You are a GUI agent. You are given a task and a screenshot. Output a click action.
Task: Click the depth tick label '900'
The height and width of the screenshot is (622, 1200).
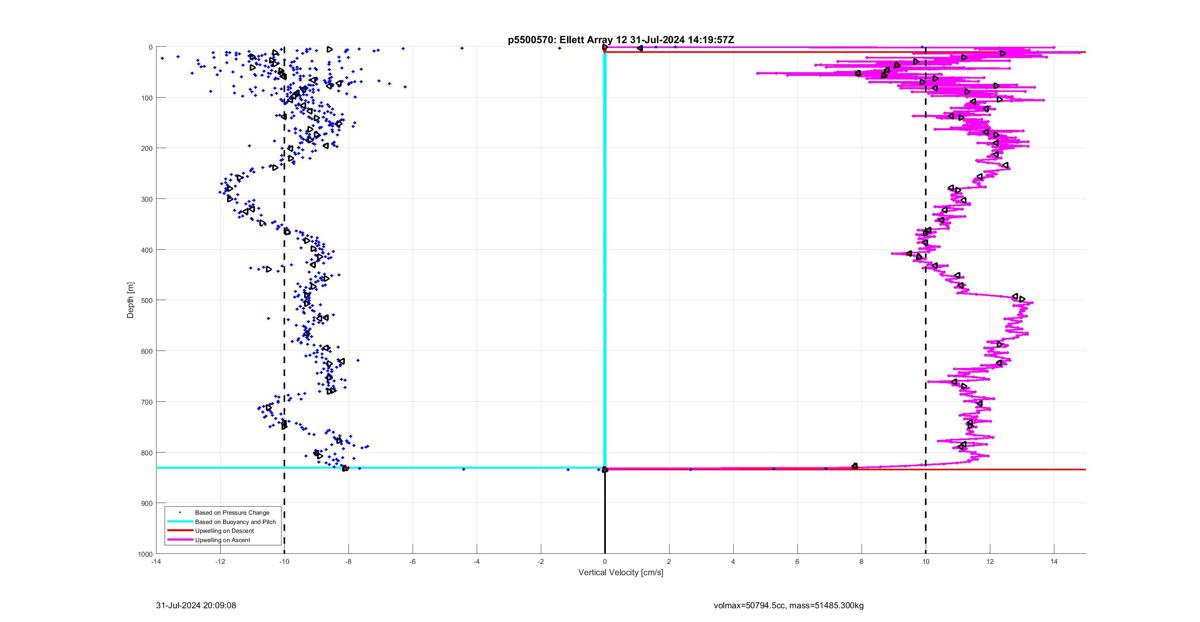coord(145,503)
